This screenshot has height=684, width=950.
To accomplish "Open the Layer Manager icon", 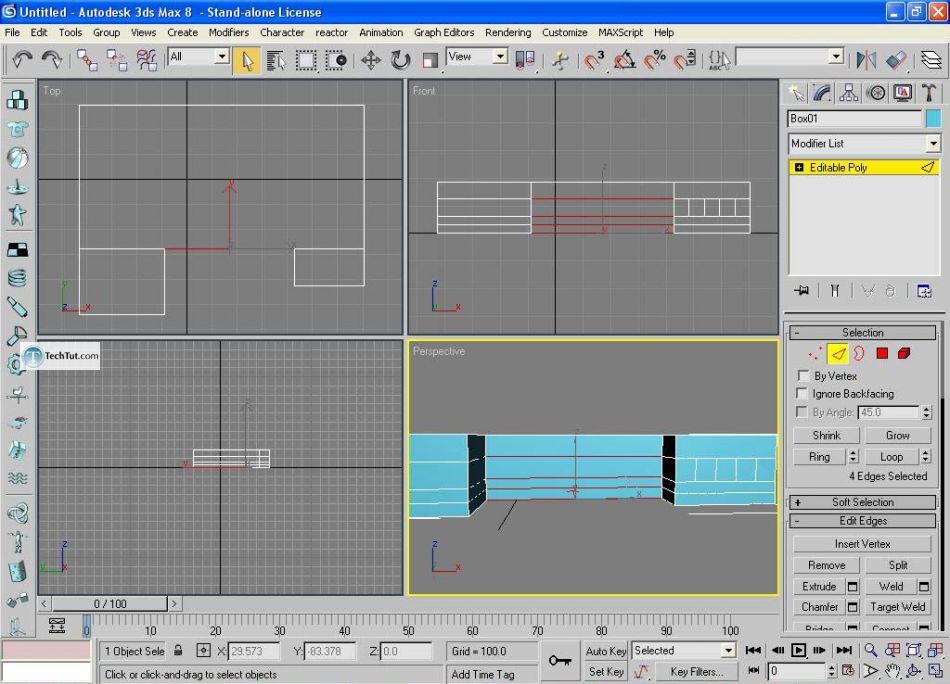I will [931, 60].
